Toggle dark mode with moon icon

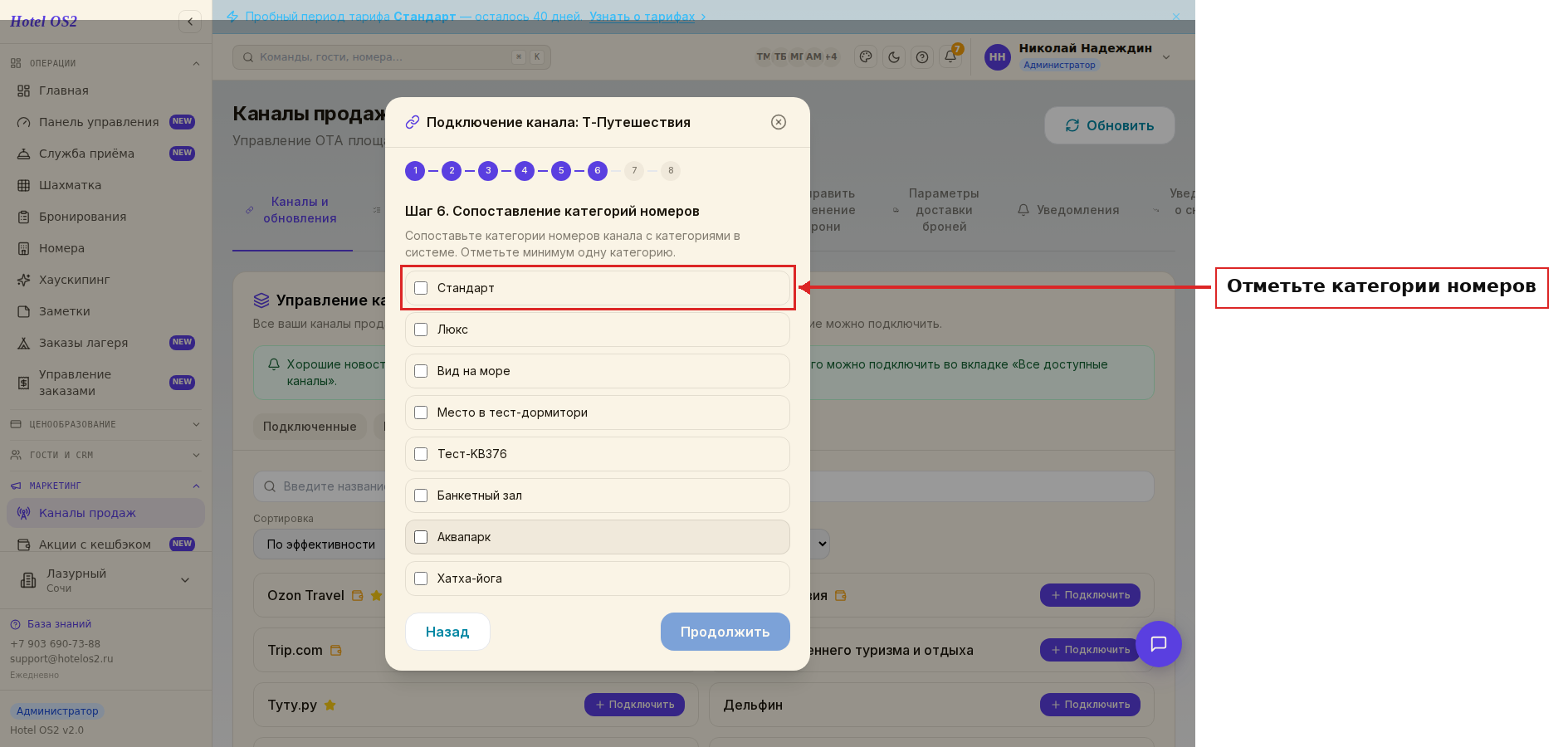click(894, 57)
